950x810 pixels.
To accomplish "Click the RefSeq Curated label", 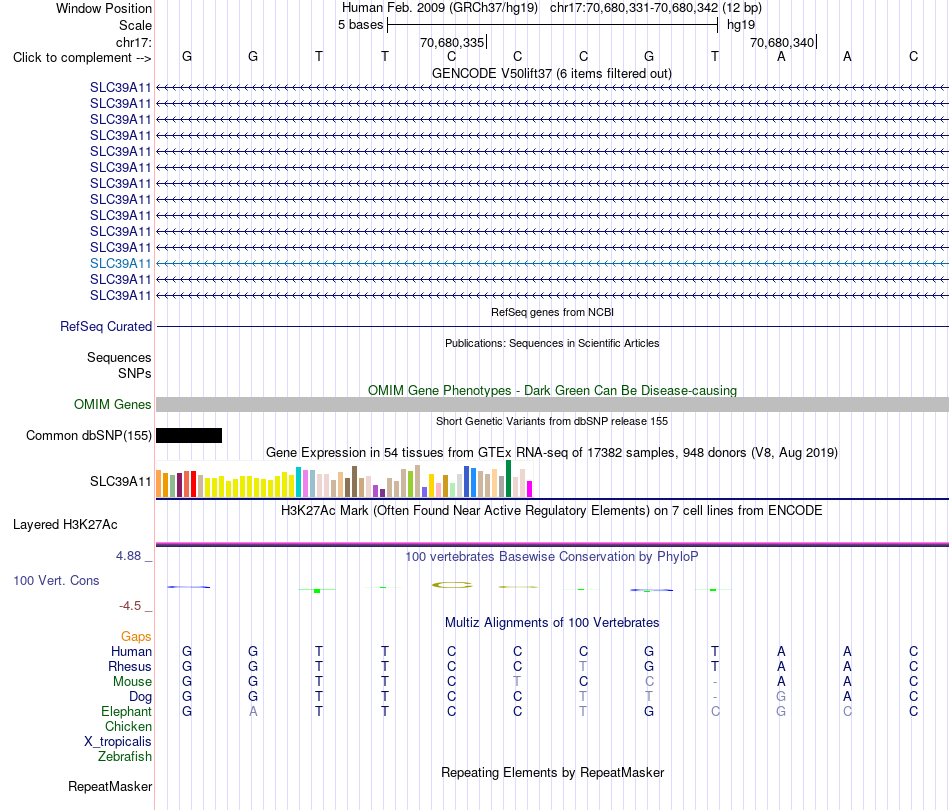I will (105, 327).
